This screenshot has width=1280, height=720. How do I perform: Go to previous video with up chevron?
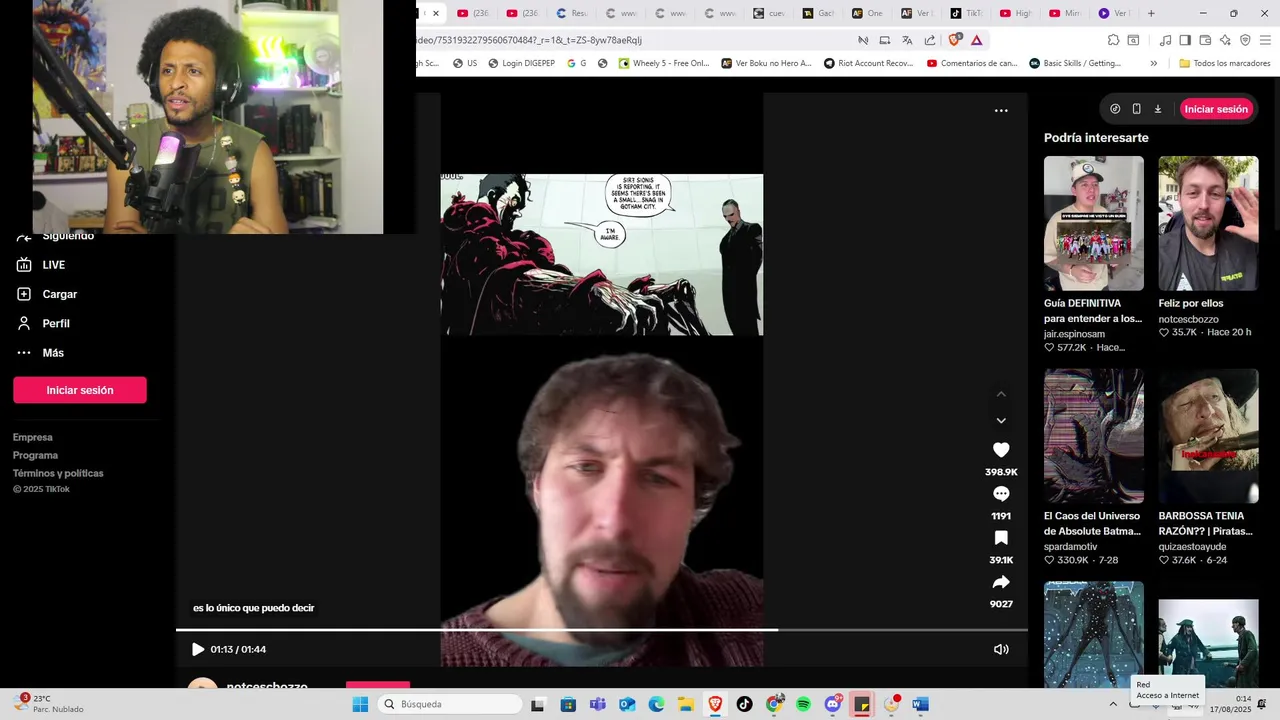(1001, 394)
